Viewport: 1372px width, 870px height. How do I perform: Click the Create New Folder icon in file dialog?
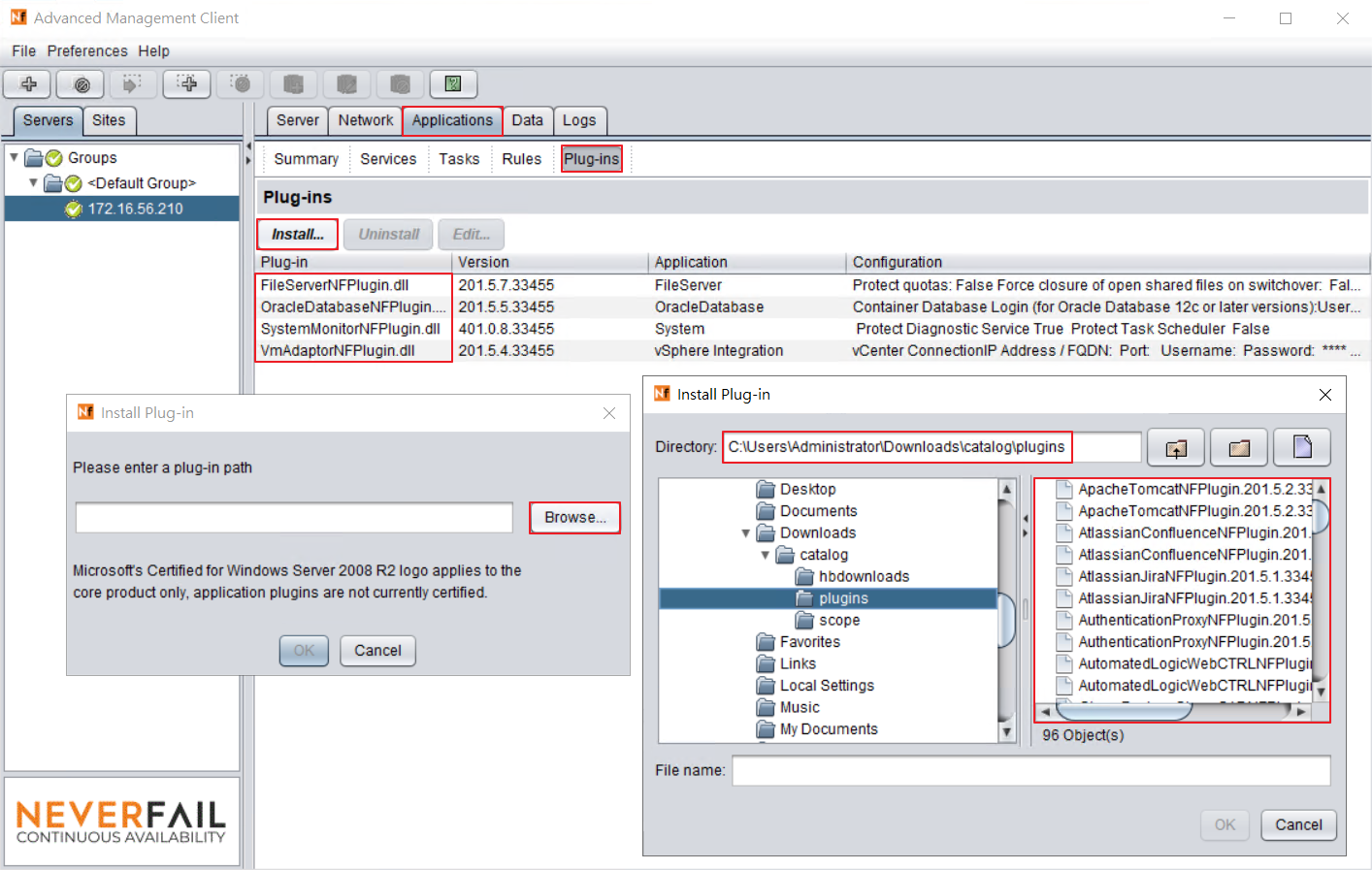pyautogui.click(x=1239, y=448)
